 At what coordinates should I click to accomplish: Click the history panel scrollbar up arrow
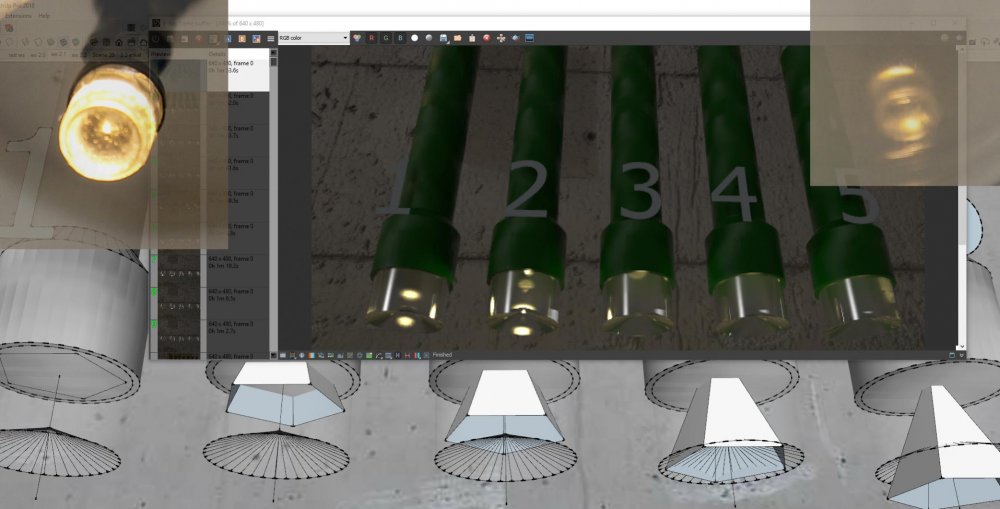coord(275,54)
